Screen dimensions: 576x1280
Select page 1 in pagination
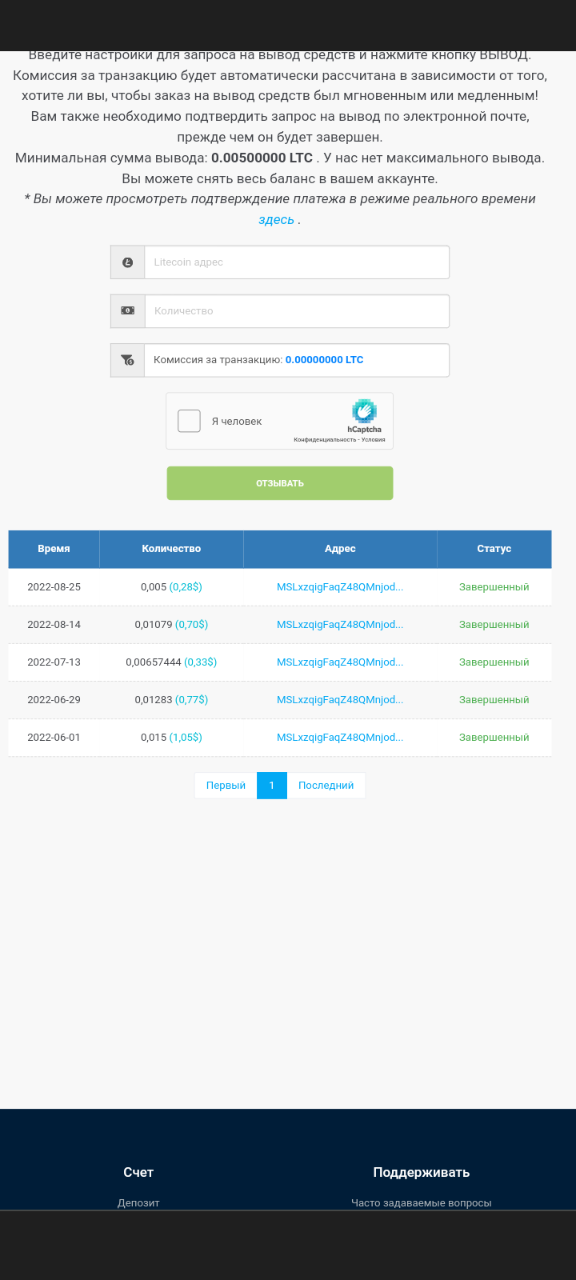pyautogui.click(x=272, y=785)
